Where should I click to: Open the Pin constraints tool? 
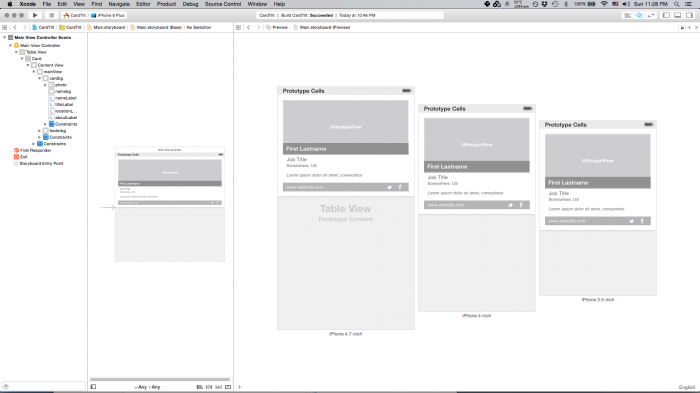coord(209,387)
